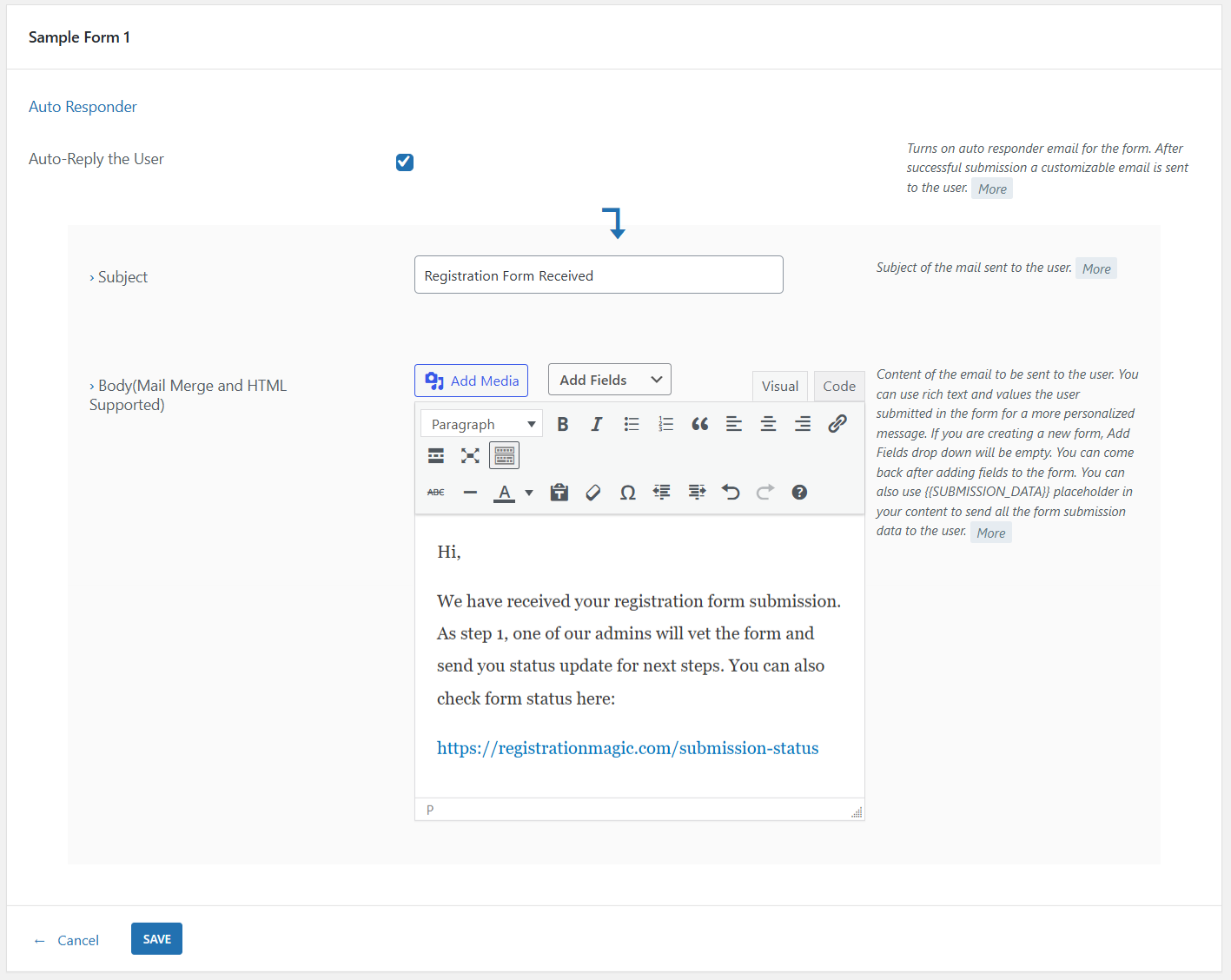1231x980 pixels.
Task: Insert special character with Omega icon
Action: pyautogui.click(x=627, y=493)
